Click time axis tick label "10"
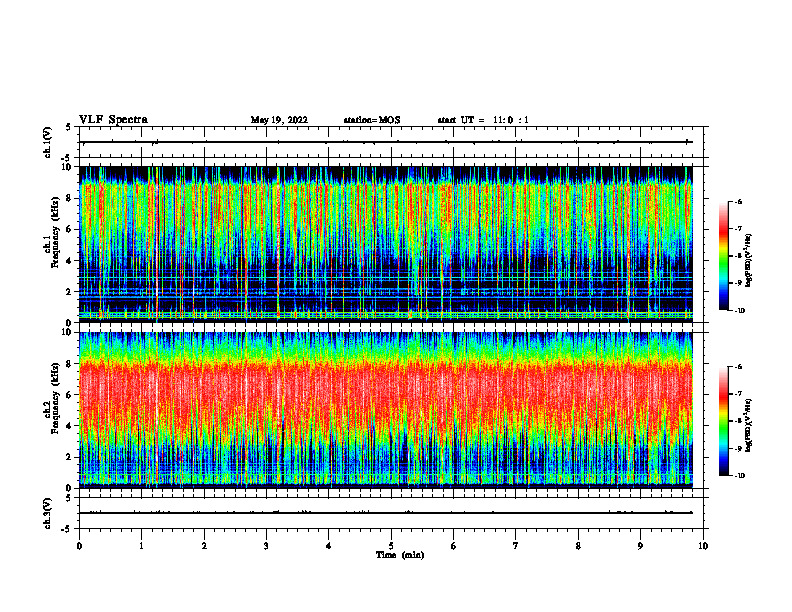The width and height of the screenshot is (792, 612). click(x=703, y=546)
